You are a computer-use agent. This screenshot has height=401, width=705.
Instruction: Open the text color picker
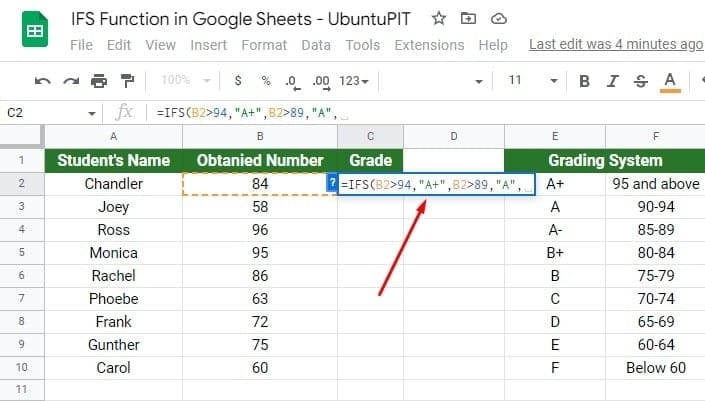pyautogui.click(x=669, y=81)
